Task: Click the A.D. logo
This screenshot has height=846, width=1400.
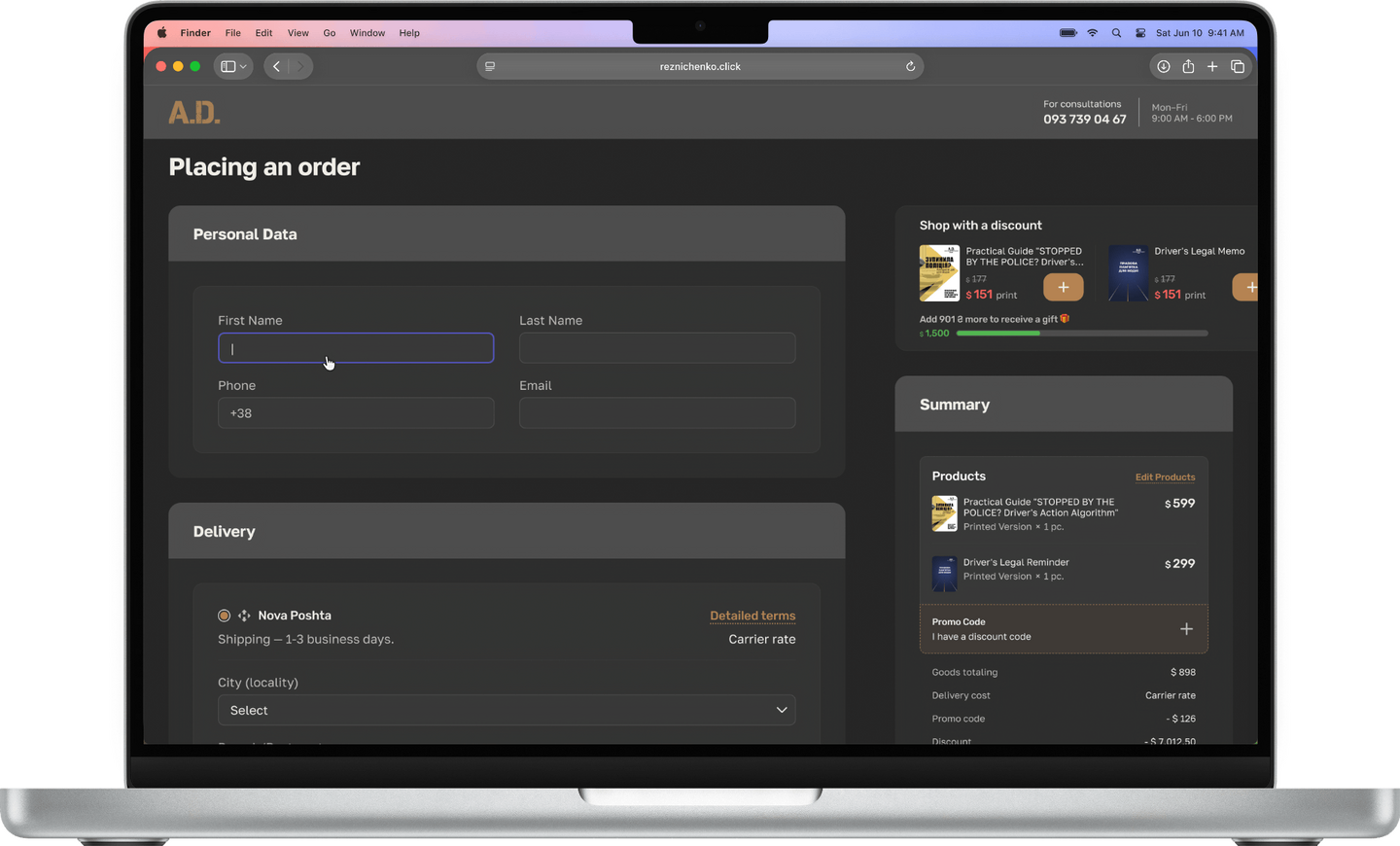Action: point(194,113)
